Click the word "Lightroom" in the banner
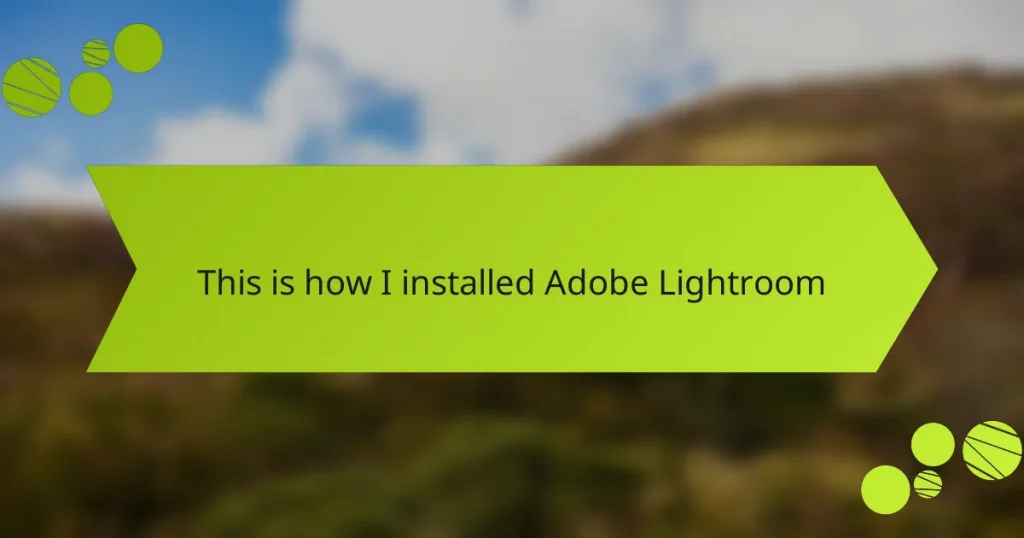1024x538 pixels. tap(741, 284)
